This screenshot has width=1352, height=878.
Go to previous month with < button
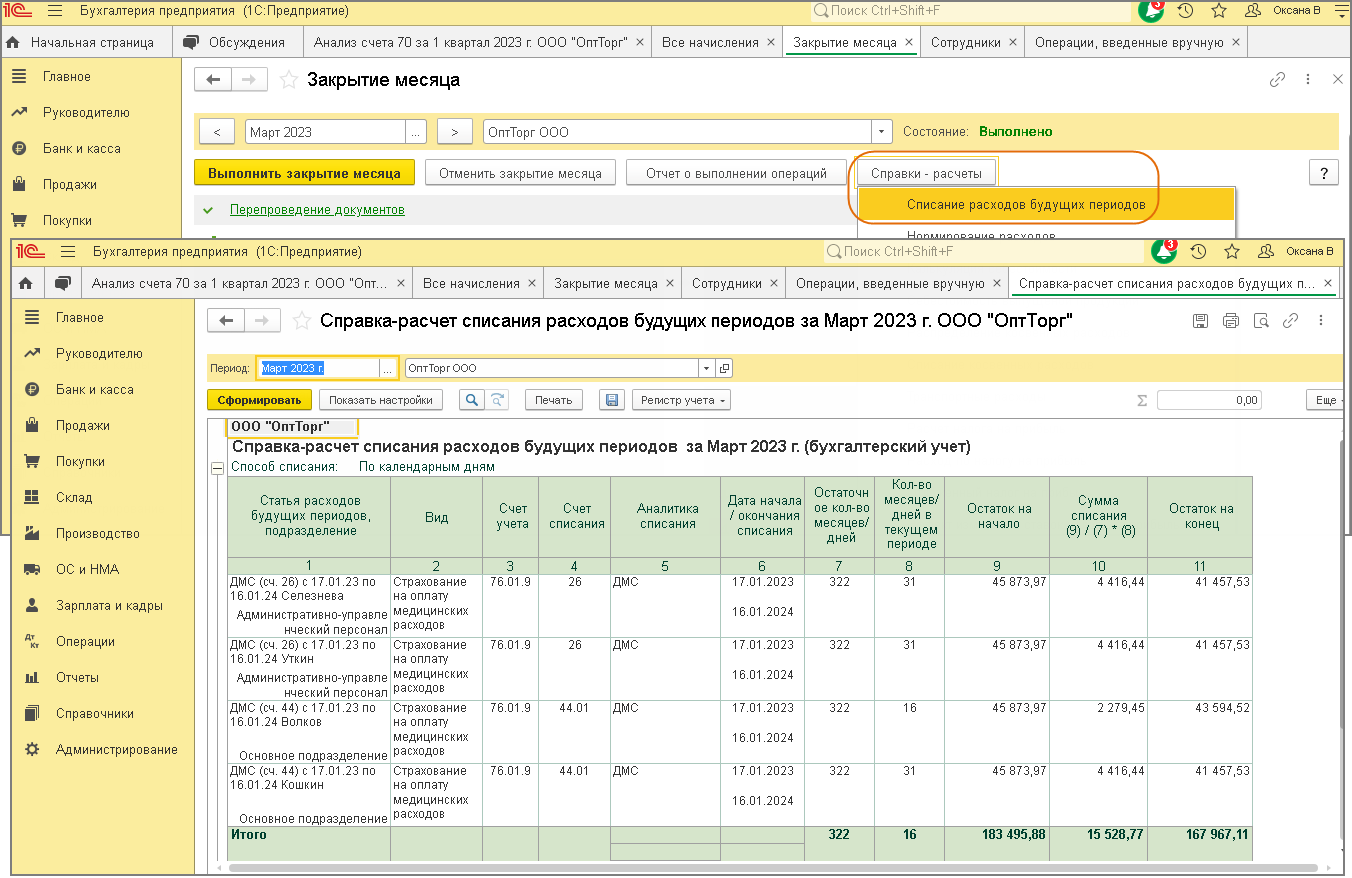[x=217, y=132]
